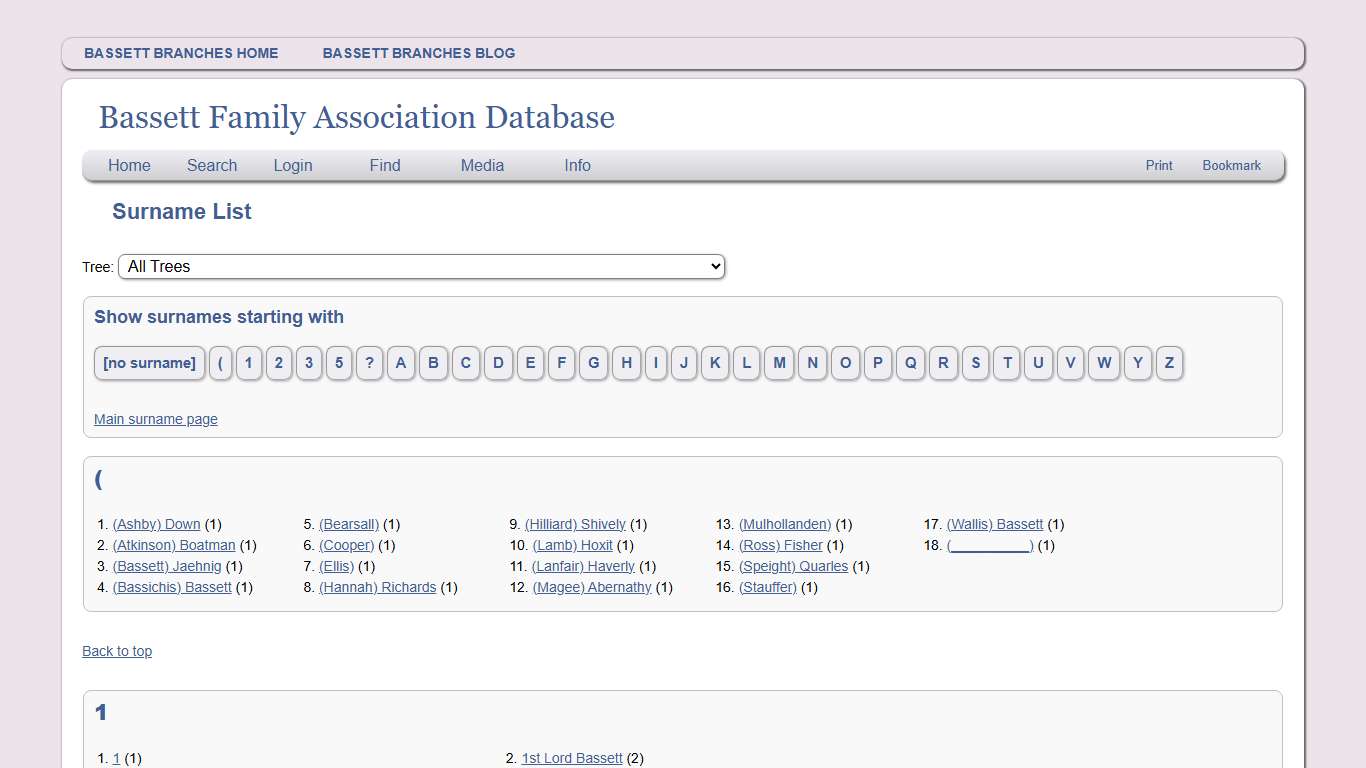The height and width of the screenshot is (768, 1366).
Task: Show surnames starting with Z
Action: [1169, 363]
